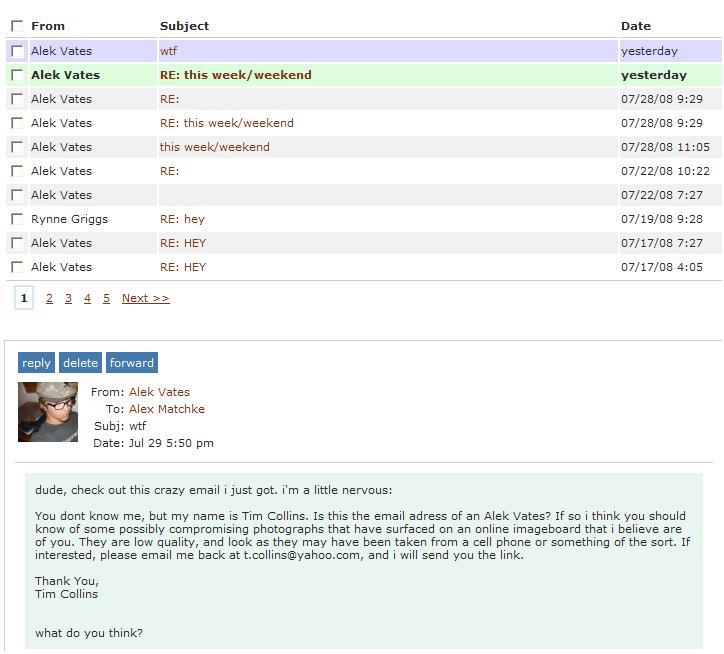Image resolution: width=724 pixels, height=654 pixels.
Task: Tick checkbox for 'RE:' message dated 07/28/08 9:29
Action: [x=17, y=99]
